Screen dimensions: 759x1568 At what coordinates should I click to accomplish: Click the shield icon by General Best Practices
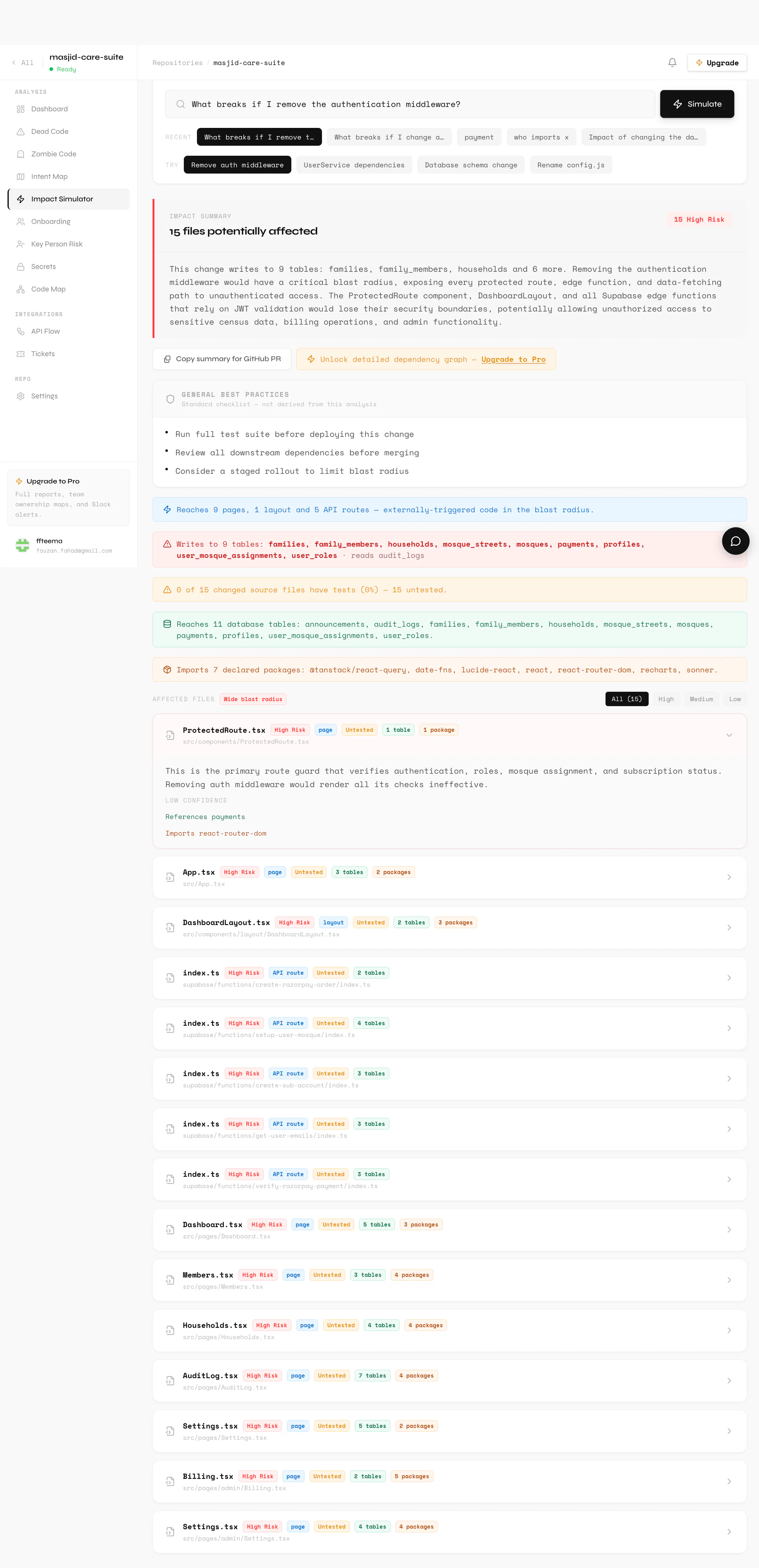pos(170,399)
